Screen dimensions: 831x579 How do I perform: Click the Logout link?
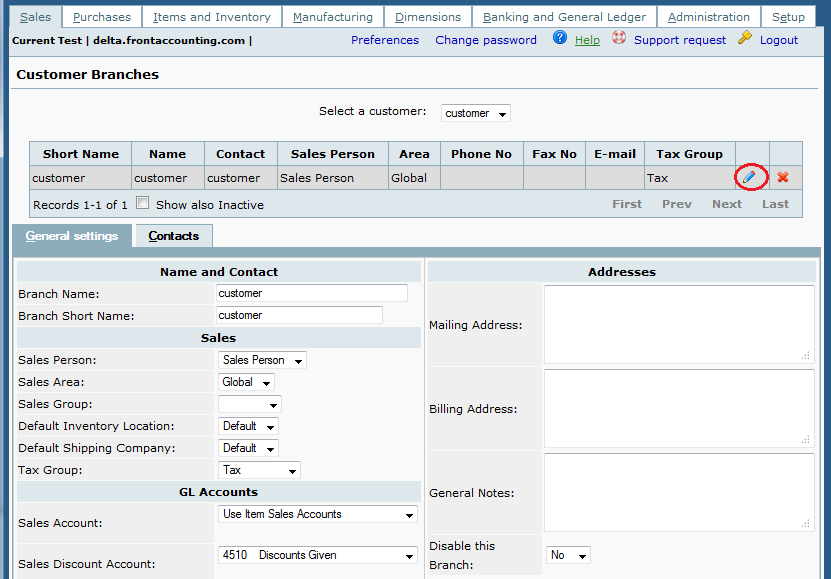point(779,40)
